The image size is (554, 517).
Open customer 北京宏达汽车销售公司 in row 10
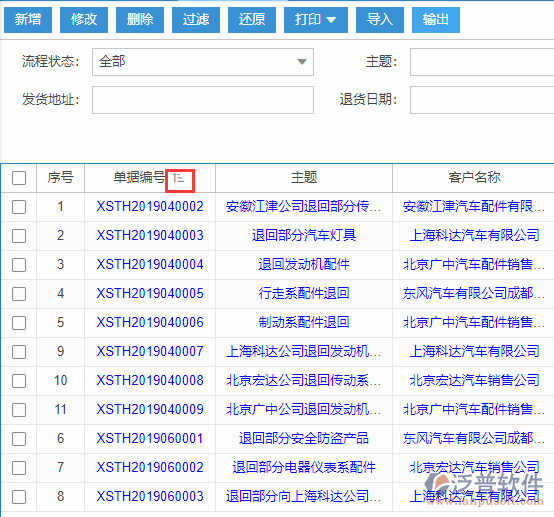coord(474,381)
